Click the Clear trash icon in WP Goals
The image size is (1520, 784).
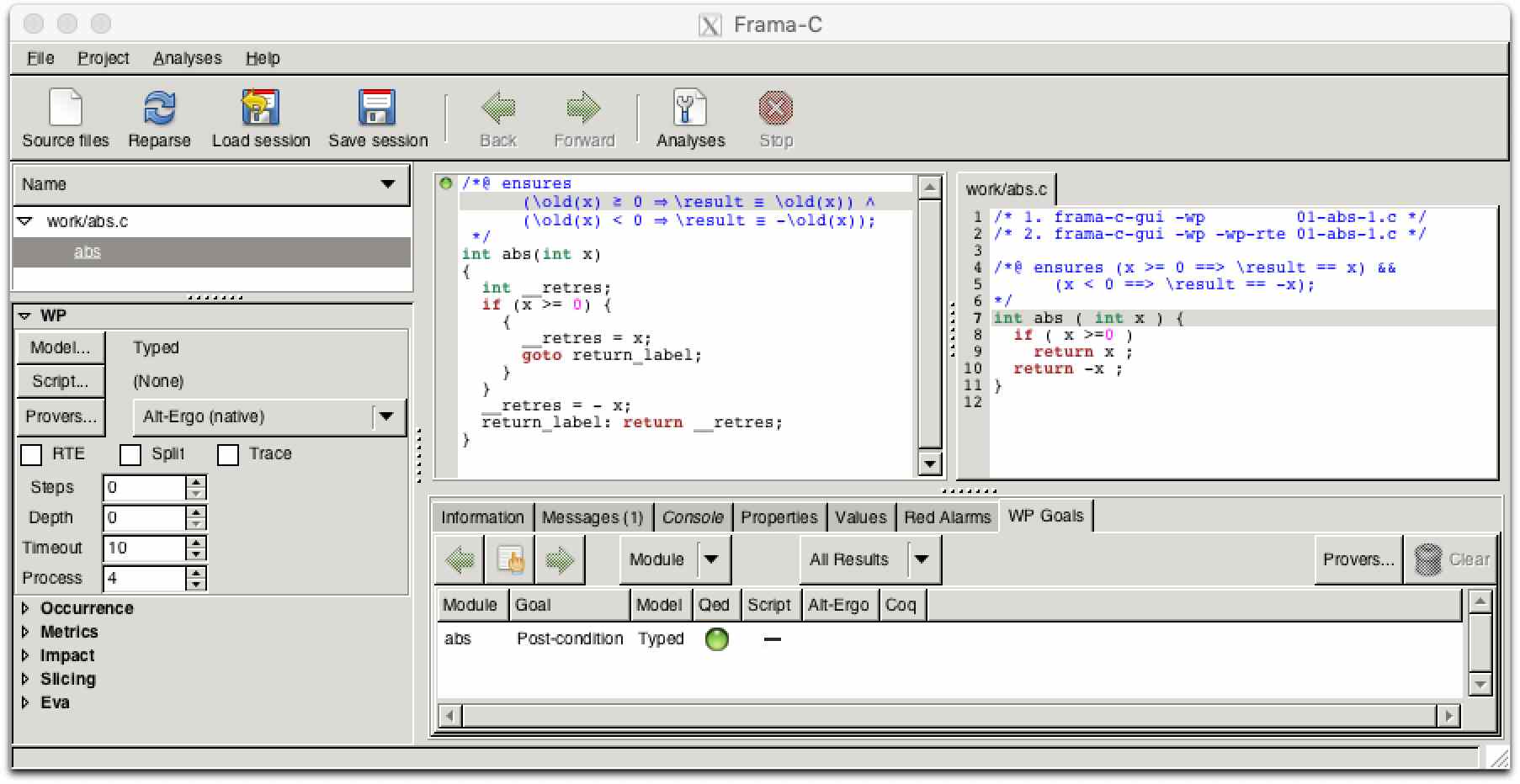tap(1428, 559)
